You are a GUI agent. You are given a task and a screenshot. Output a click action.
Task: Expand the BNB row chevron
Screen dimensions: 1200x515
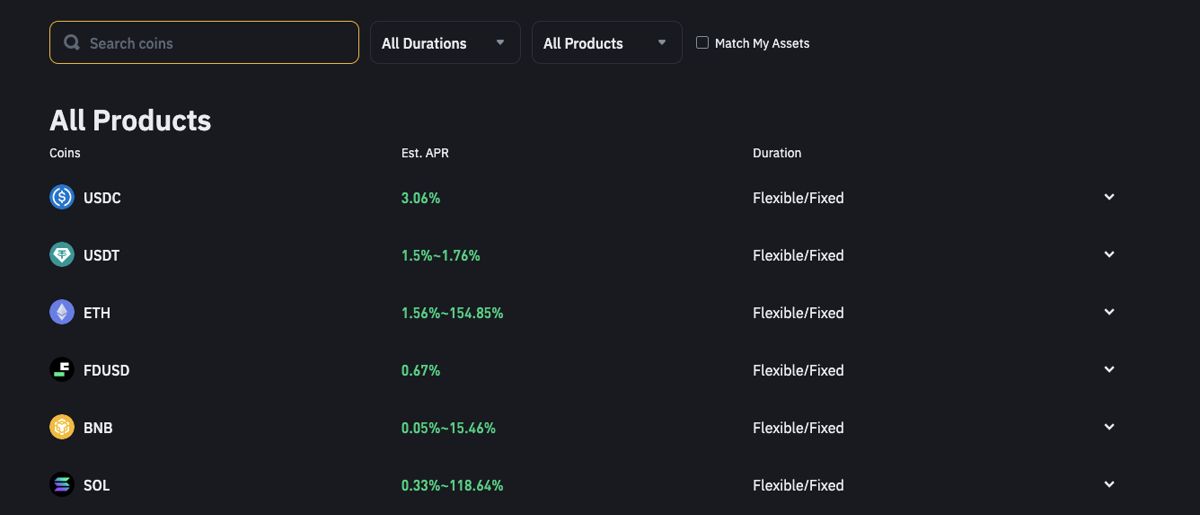(x=1109, y=427)
